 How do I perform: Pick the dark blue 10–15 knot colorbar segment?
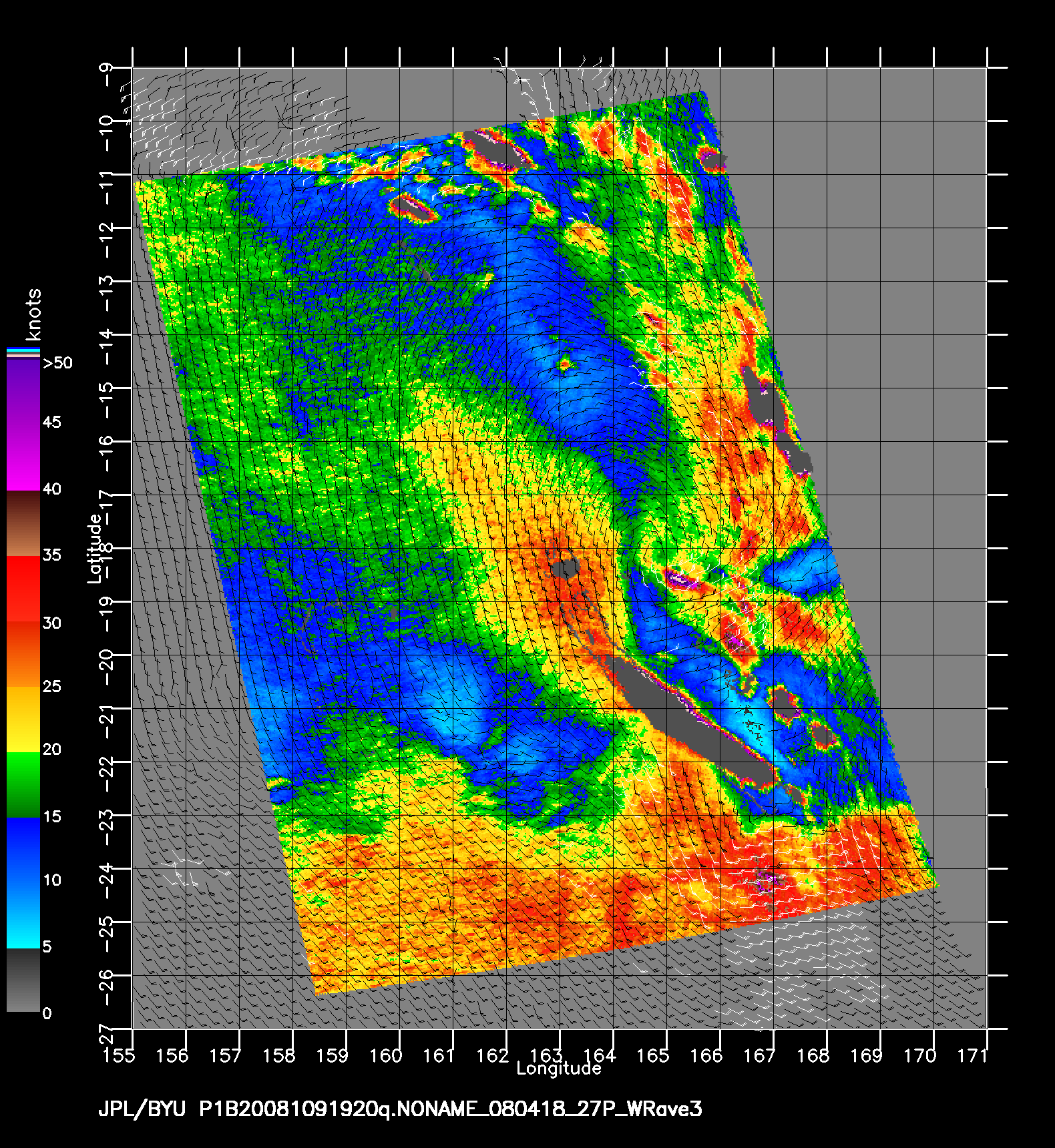[x=23, y=850]
